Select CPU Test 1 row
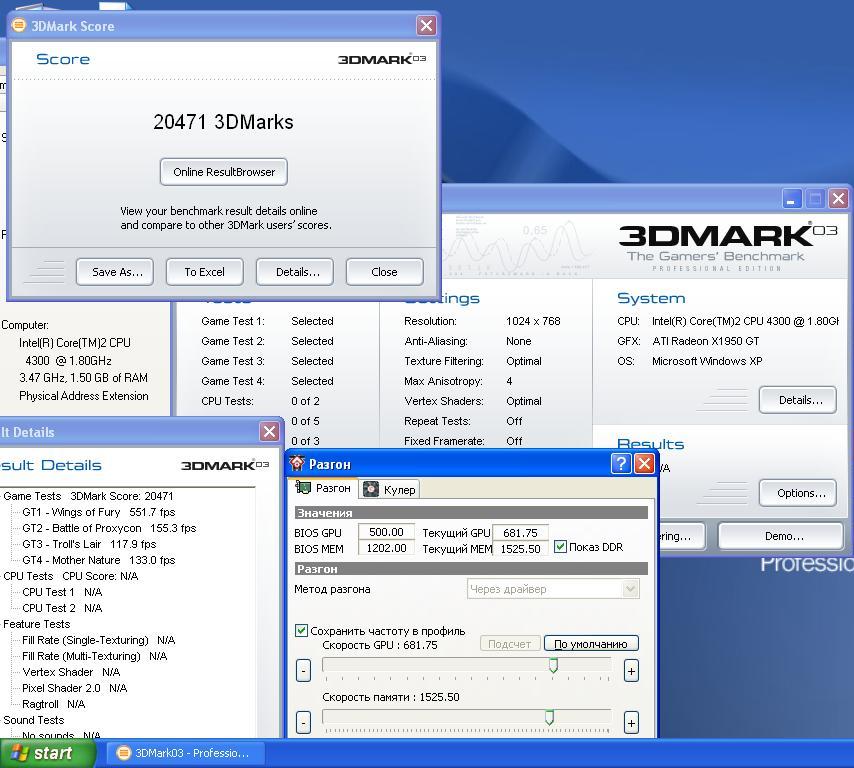 tap(62, 592)
